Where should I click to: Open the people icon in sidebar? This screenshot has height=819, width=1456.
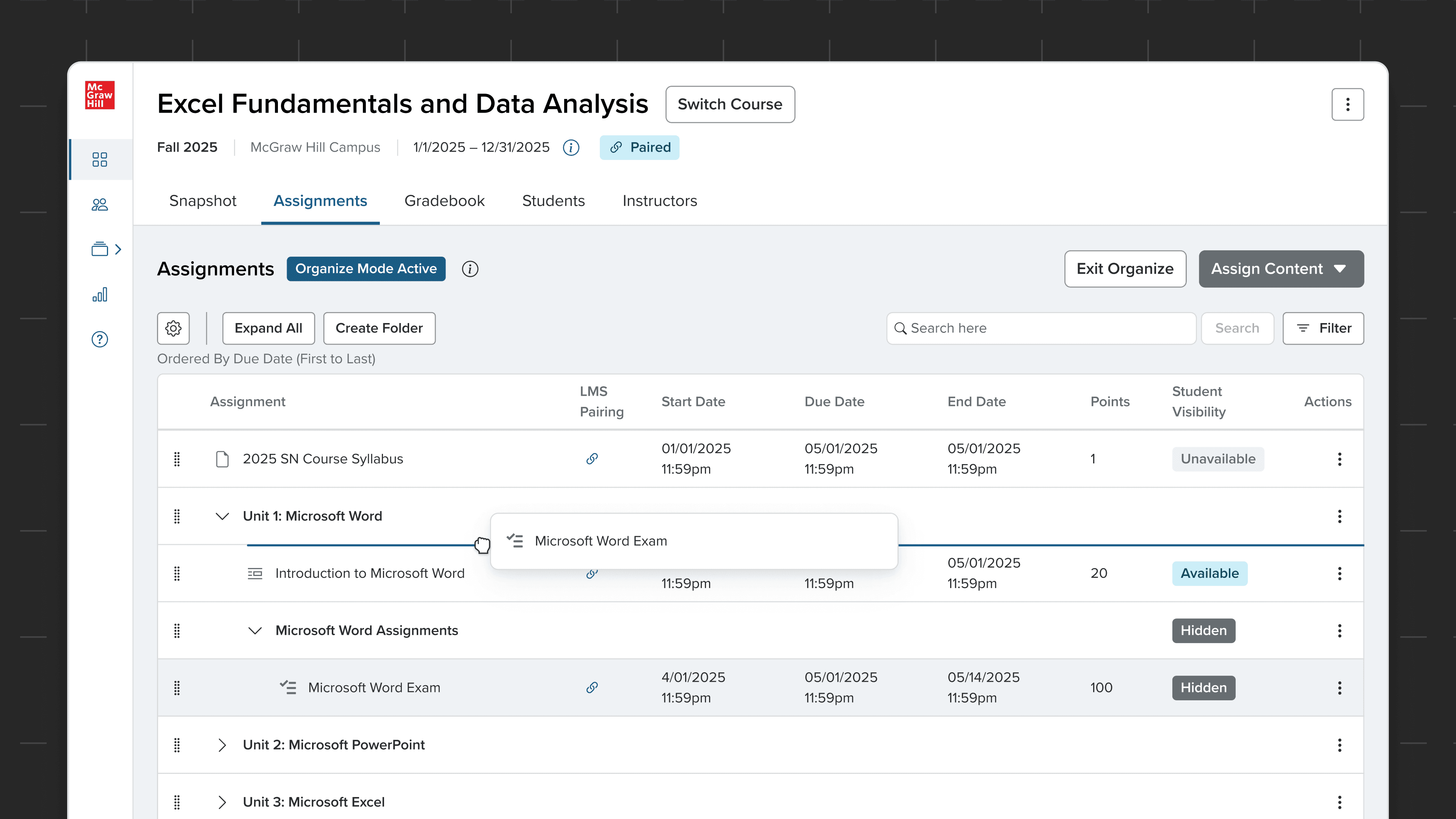point(99,205)
